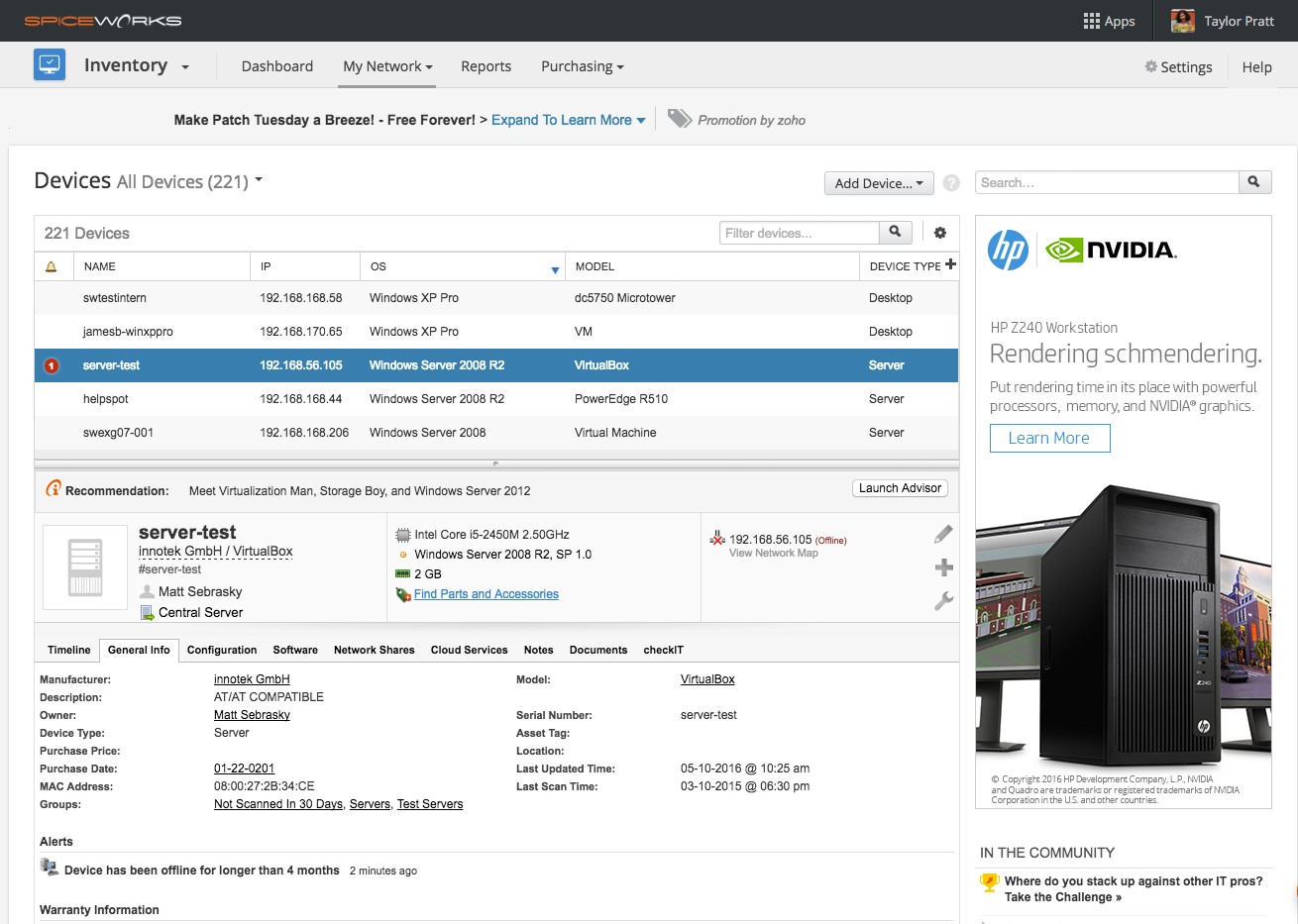1298x924 pixels.
Task: Add a column using the DEVICE TYPE plus icon
Action: pyautogui.click(x=948, y=262)
